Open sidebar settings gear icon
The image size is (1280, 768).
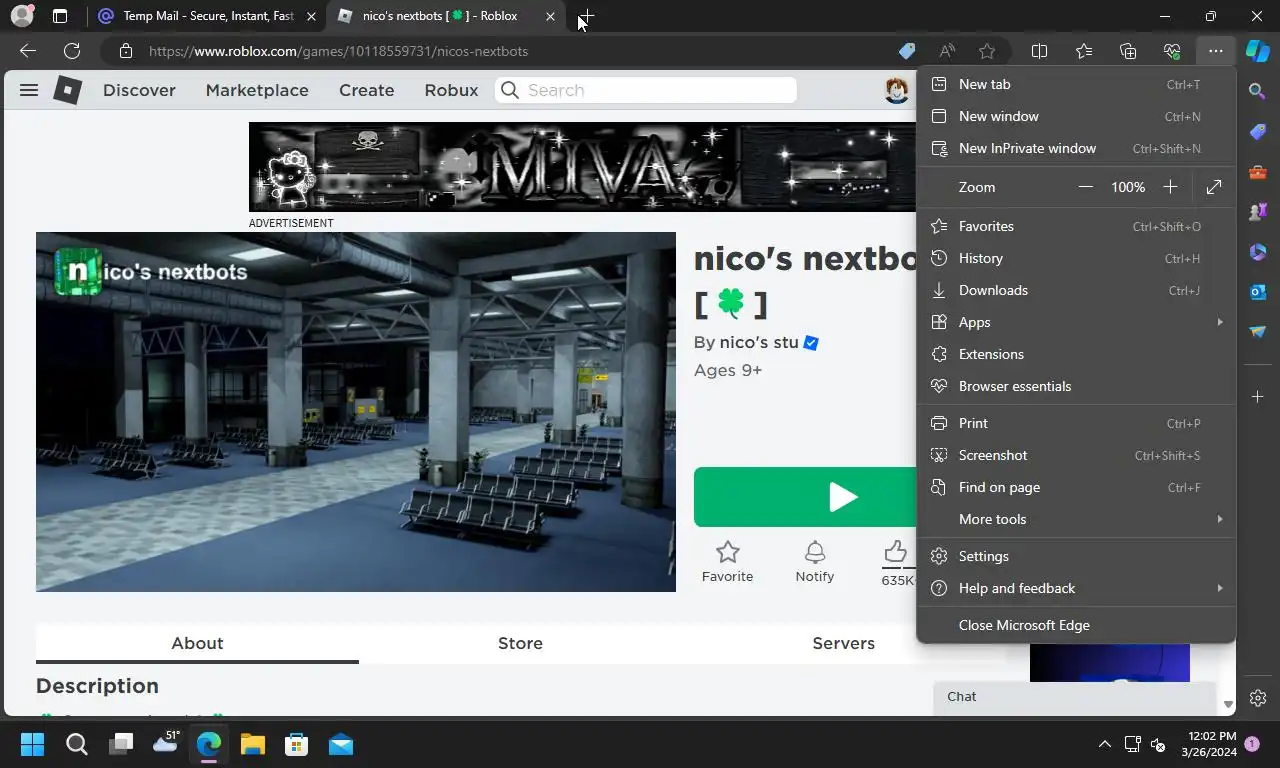(x=1258, y=698)
